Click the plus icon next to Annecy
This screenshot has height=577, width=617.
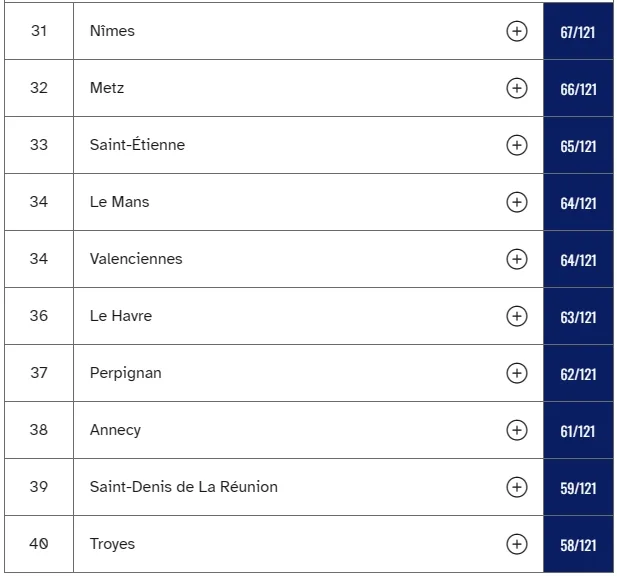(x=516, y=430)
